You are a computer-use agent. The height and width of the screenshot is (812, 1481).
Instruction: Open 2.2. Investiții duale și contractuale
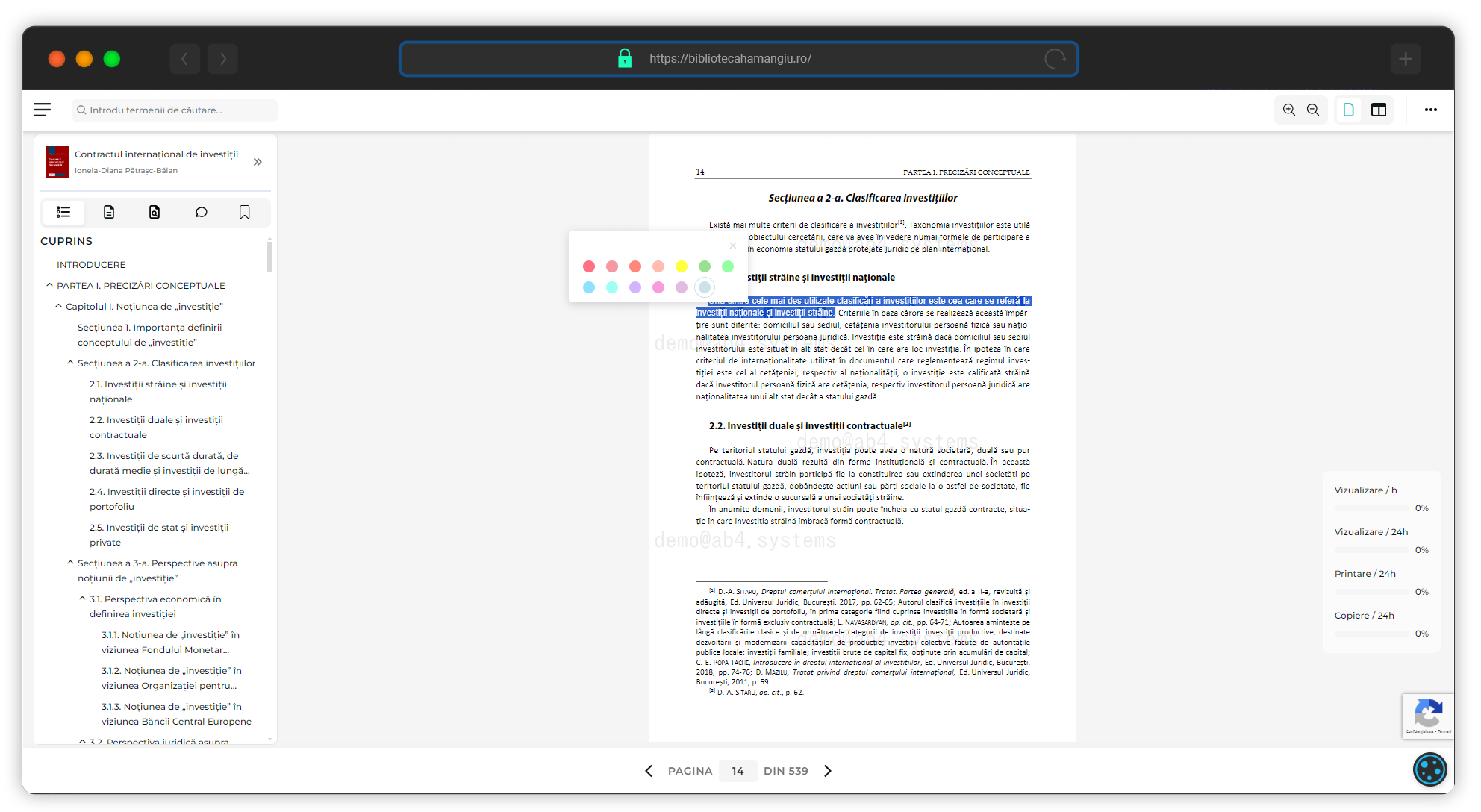[157, 428]
